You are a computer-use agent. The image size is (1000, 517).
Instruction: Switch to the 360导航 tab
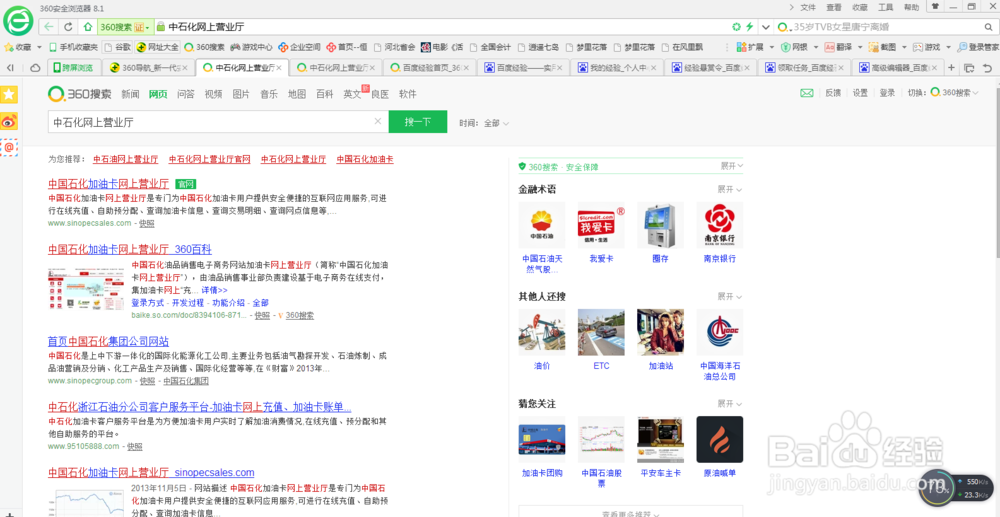click(149, 68)
